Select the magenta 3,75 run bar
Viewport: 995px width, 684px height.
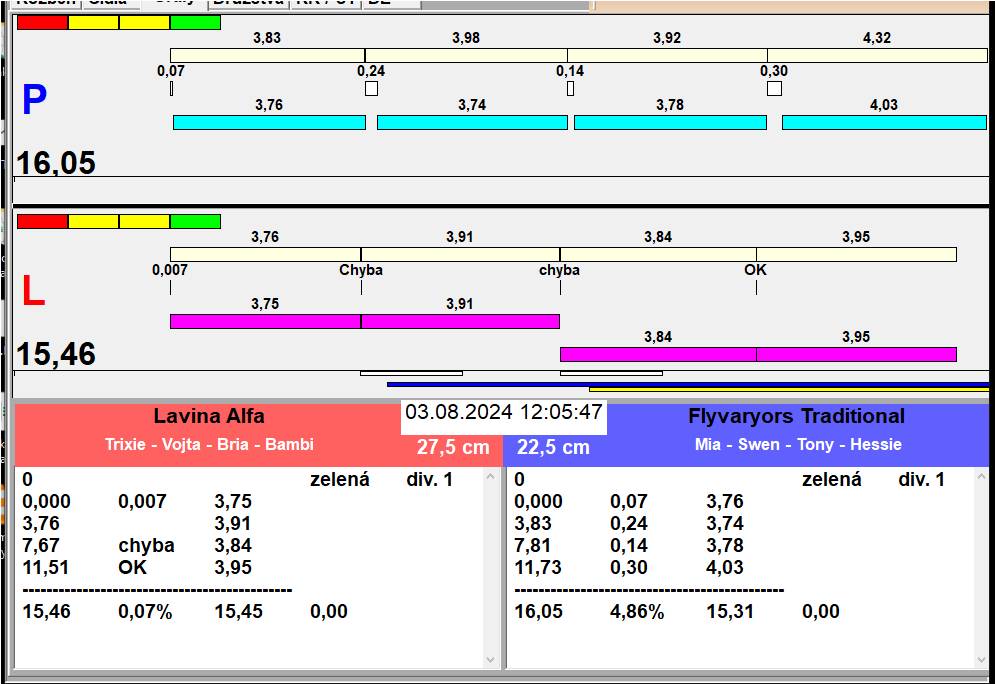pos(265,321)
